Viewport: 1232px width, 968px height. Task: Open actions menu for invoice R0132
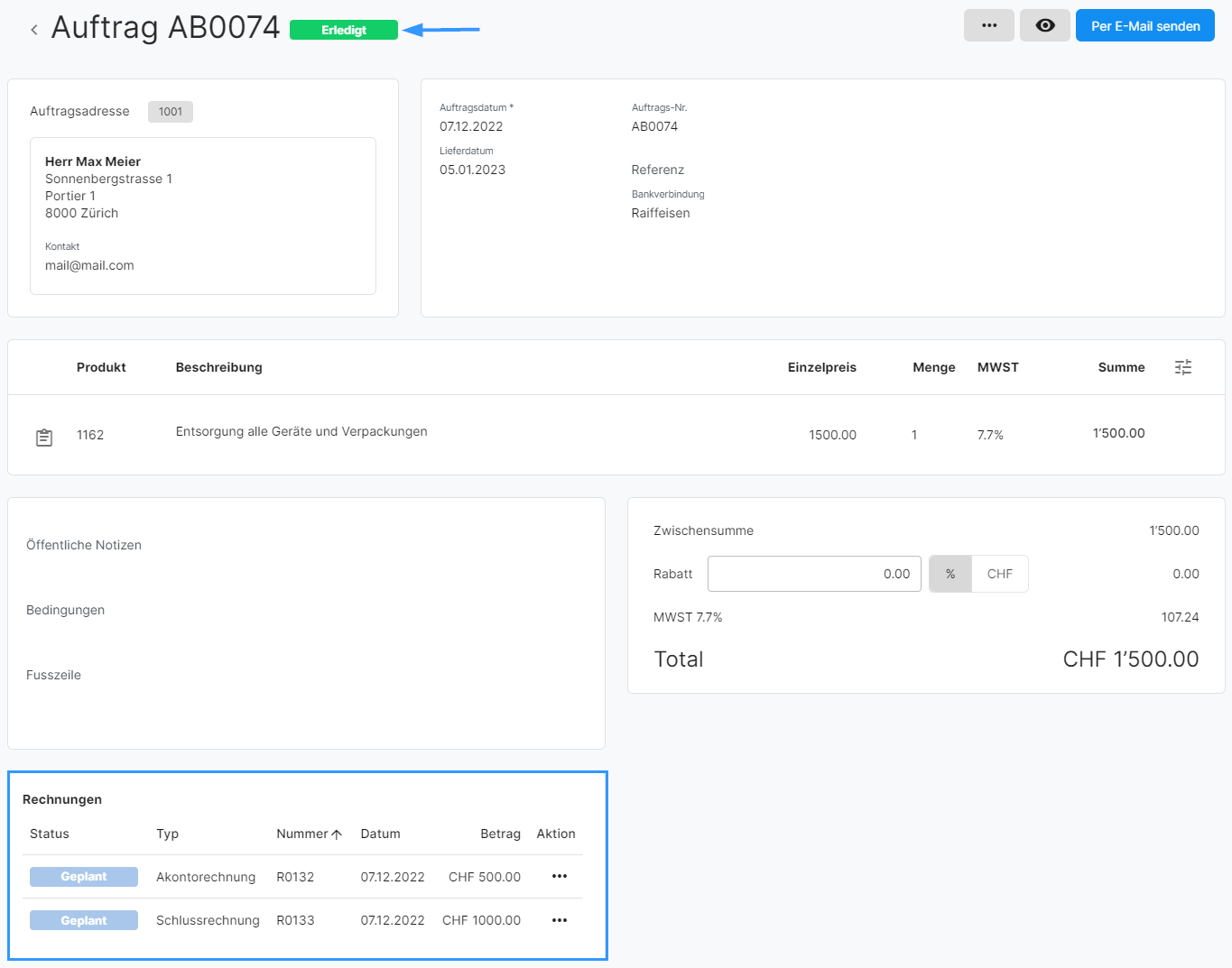point(560,877)
